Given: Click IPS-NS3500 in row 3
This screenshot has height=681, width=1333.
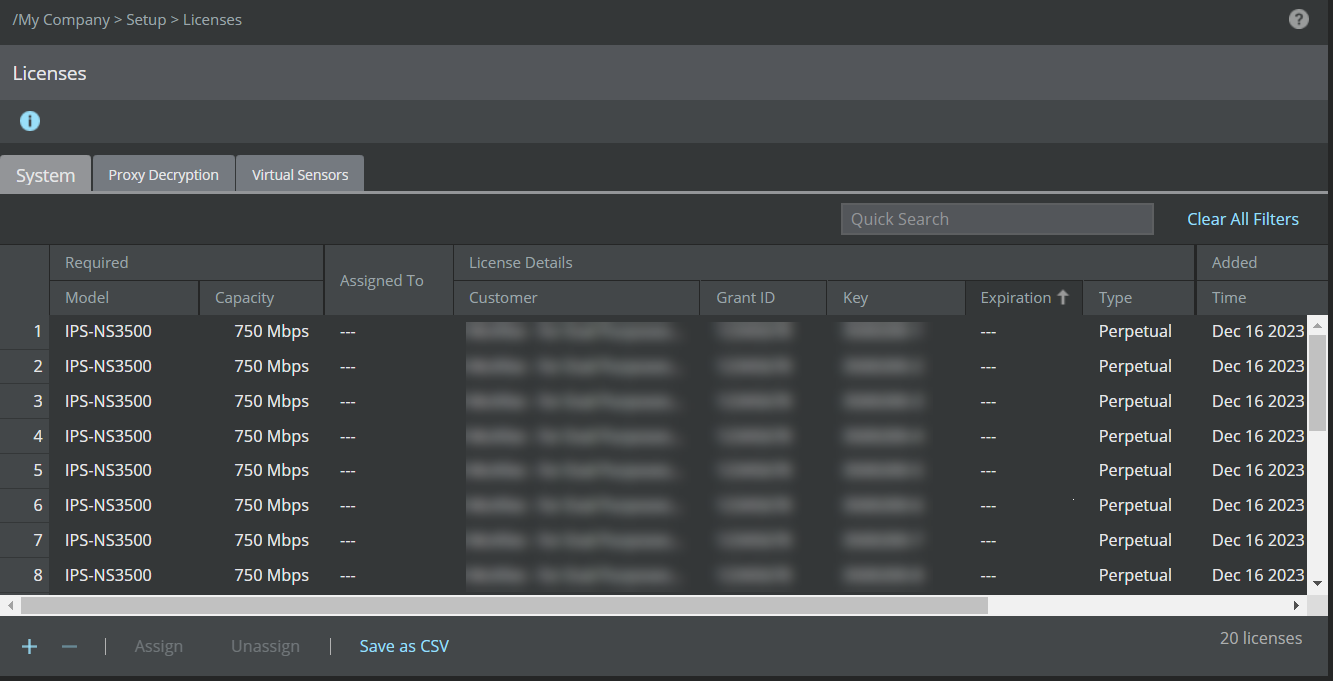Looking at the screenshot, I should (x=108, y=401).
